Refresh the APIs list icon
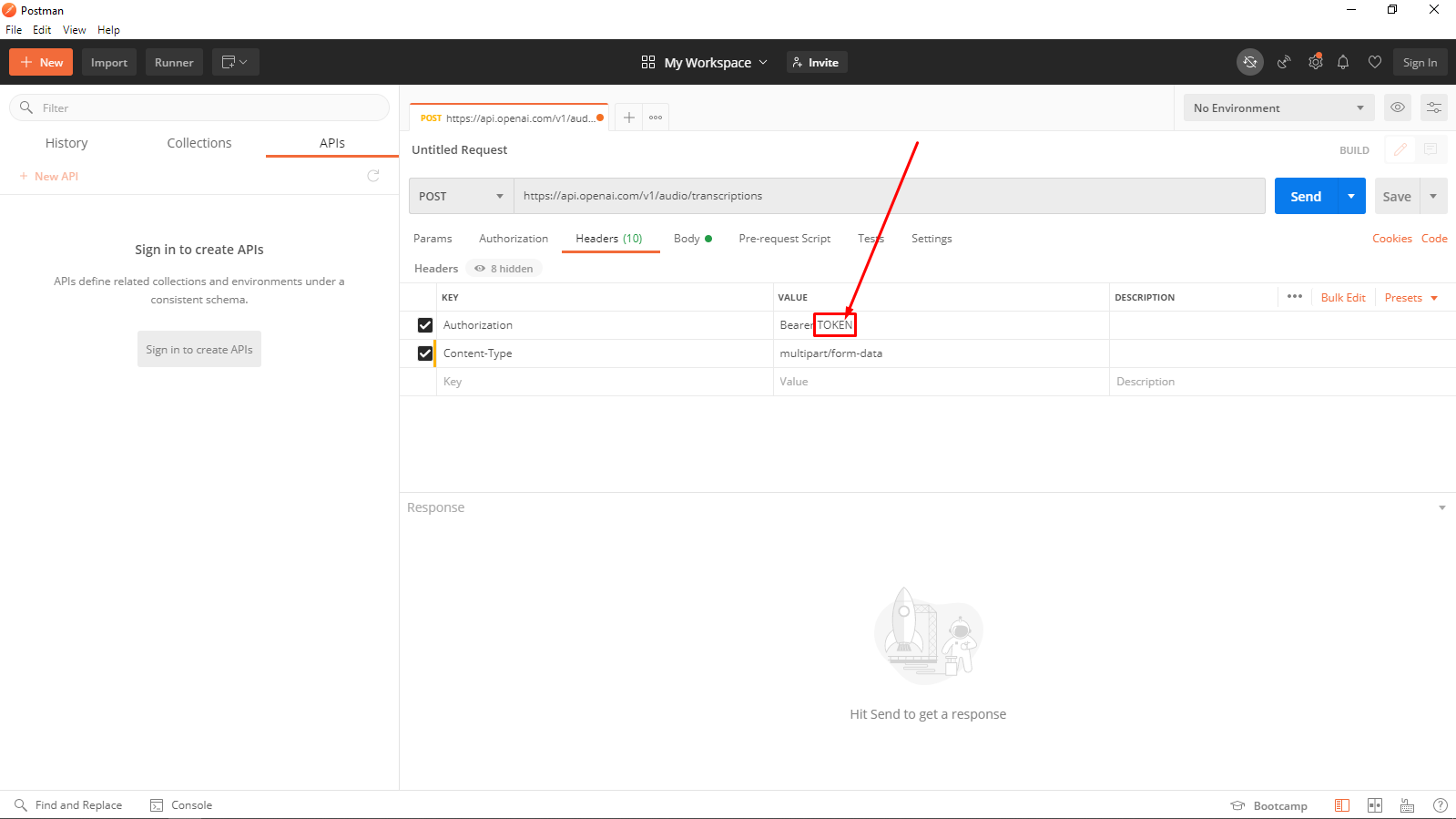This screenshot has width=1456, height=819. pyautogui.click(x=373, y=176)
